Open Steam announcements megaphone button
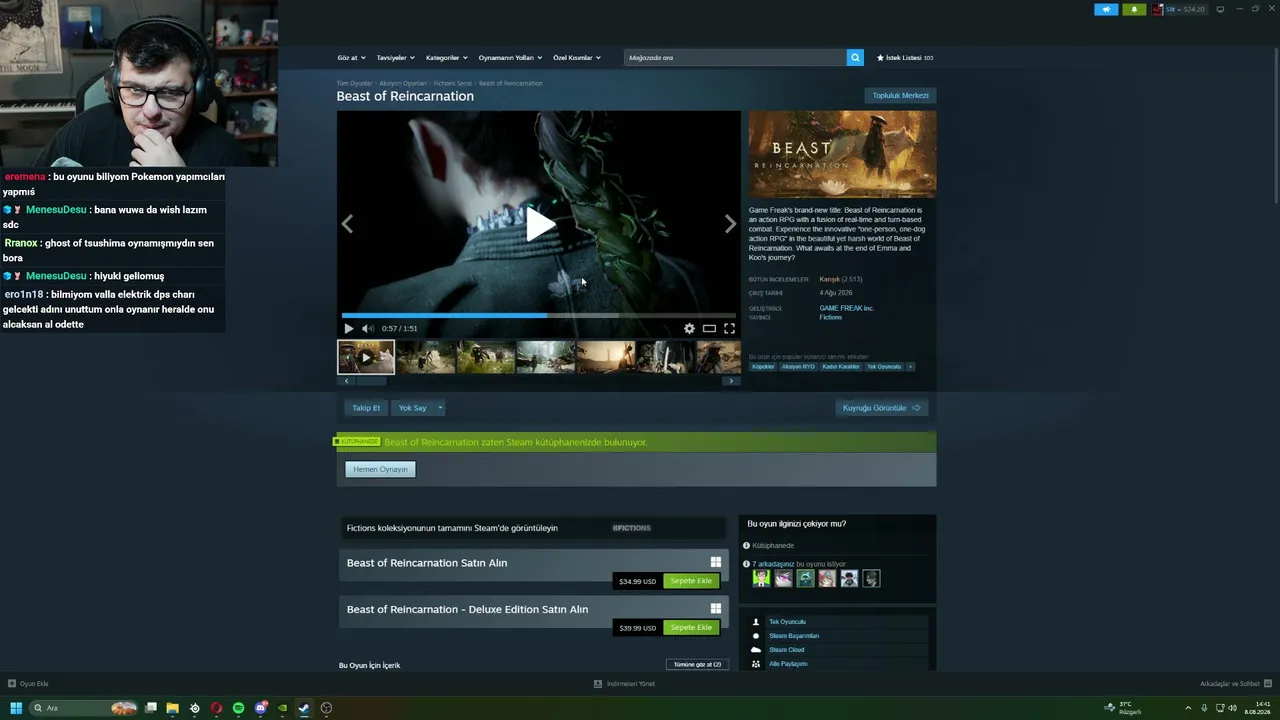 [1106, 9]
